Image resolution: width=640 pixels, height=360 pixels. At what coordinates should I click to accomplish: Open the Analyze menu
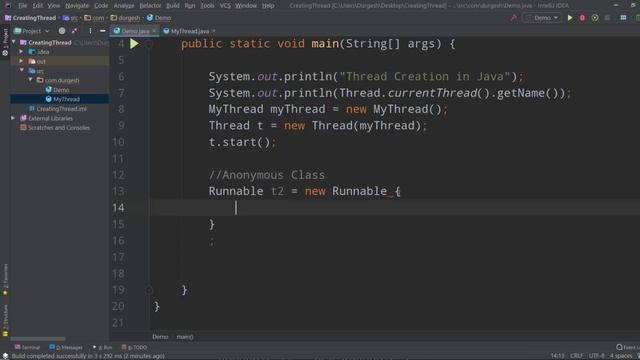point(124,6)
